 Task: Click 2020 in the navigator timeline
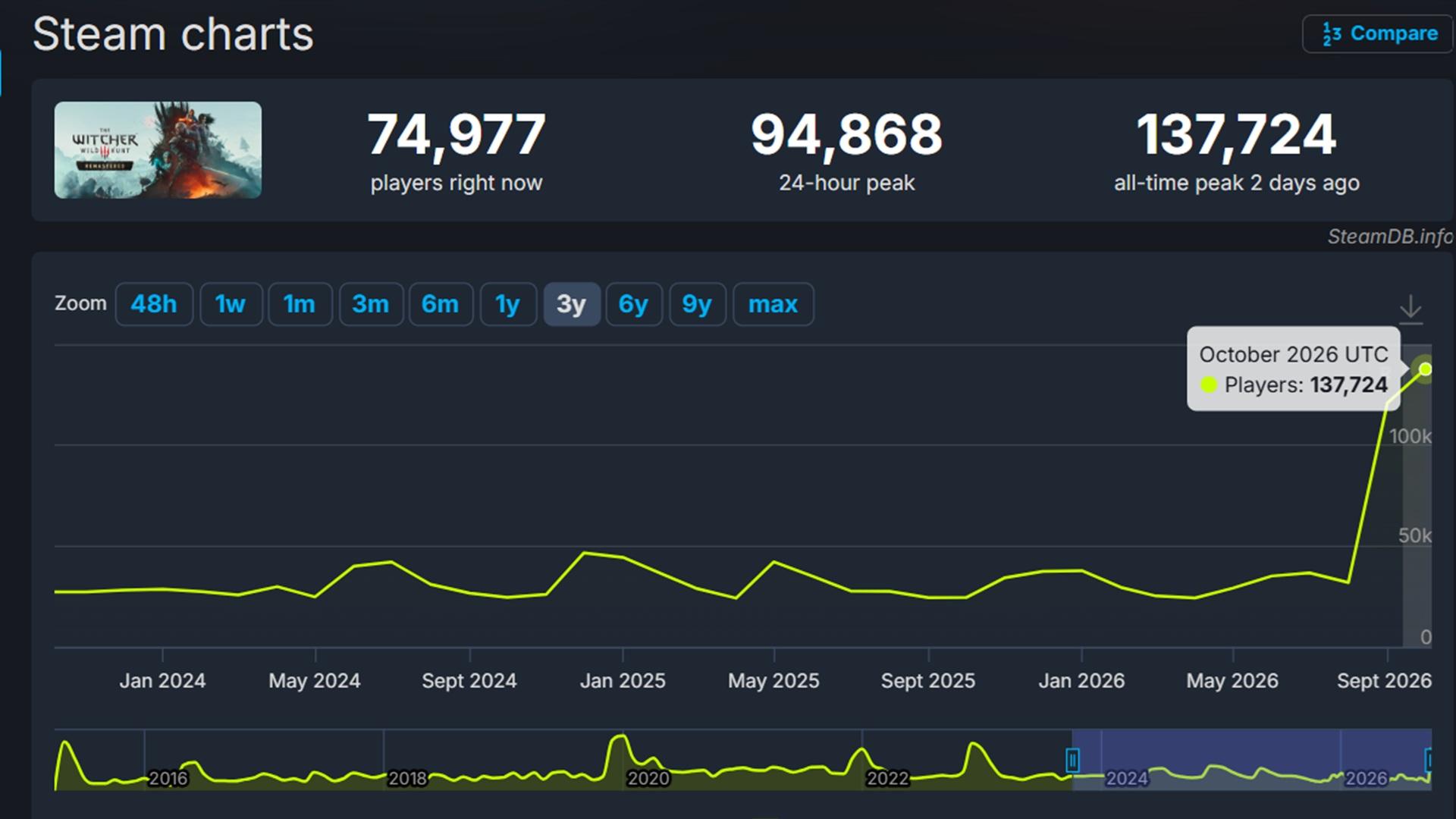pos(648,779)
